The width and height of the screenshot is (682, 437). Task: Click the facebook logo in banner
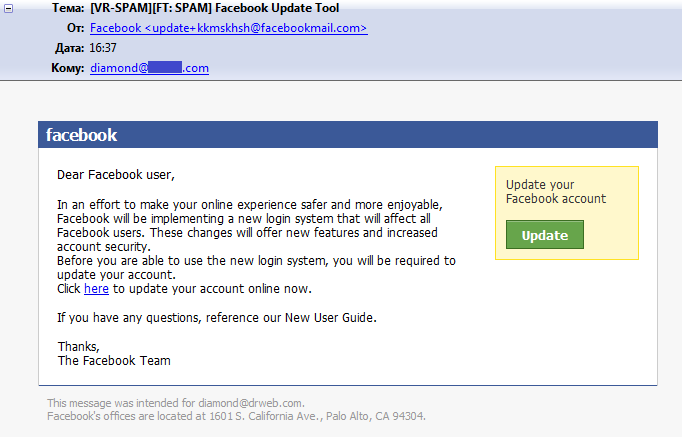click(x=81, y=135)
